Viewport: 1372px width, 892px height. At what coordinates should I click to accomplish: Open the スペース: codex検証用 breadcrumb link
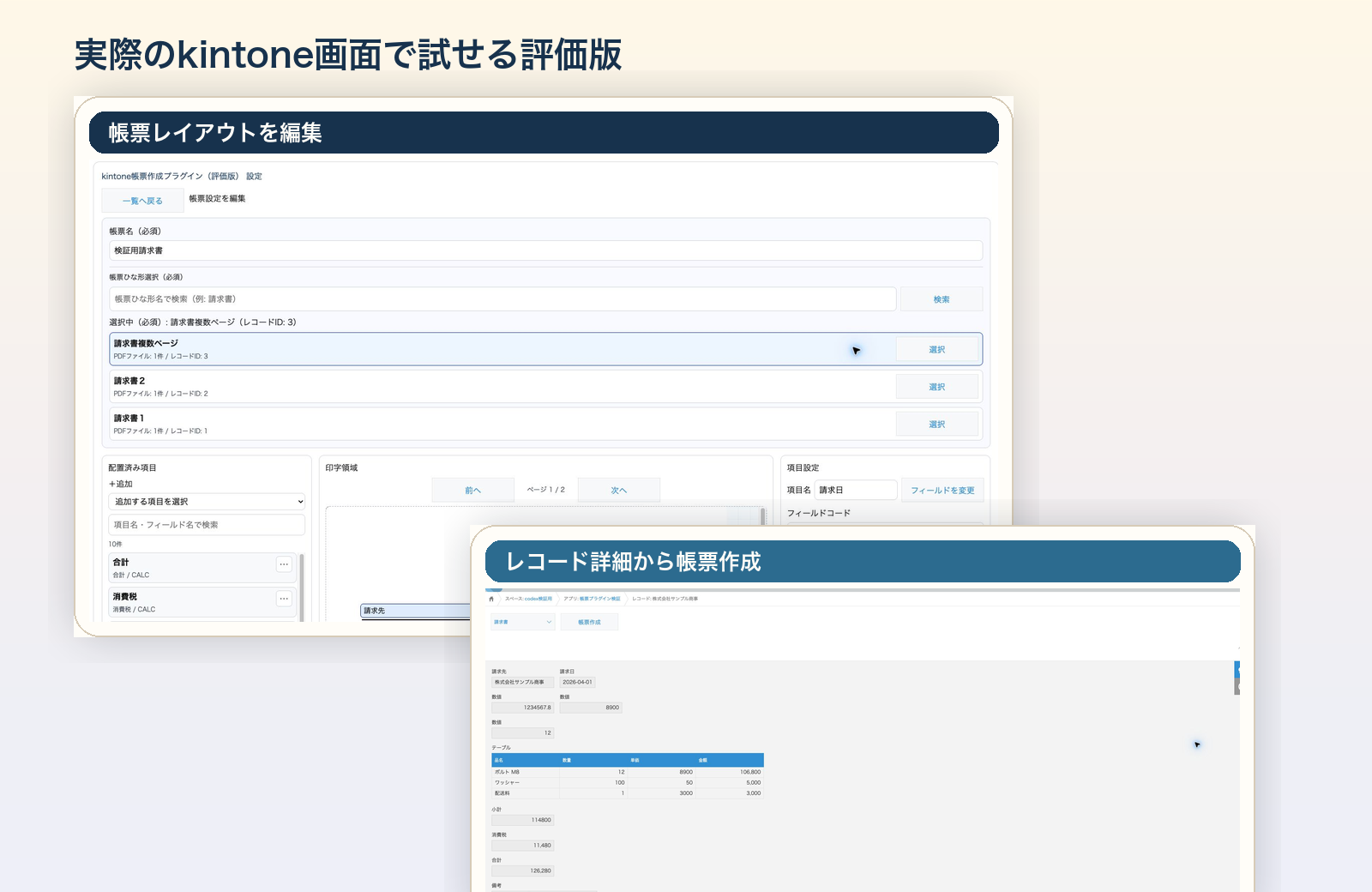point(528,599)
